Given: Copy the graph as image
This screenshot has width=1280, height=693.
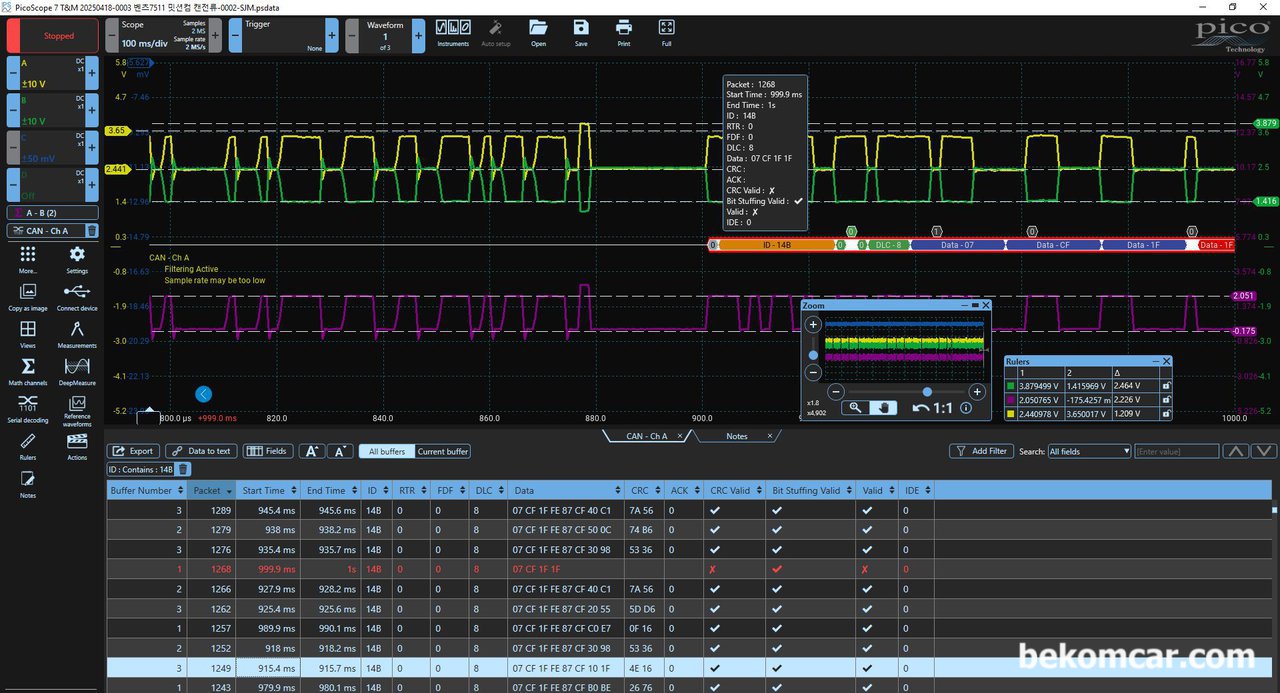Looking at the screenshot, I should click(27, 297).
